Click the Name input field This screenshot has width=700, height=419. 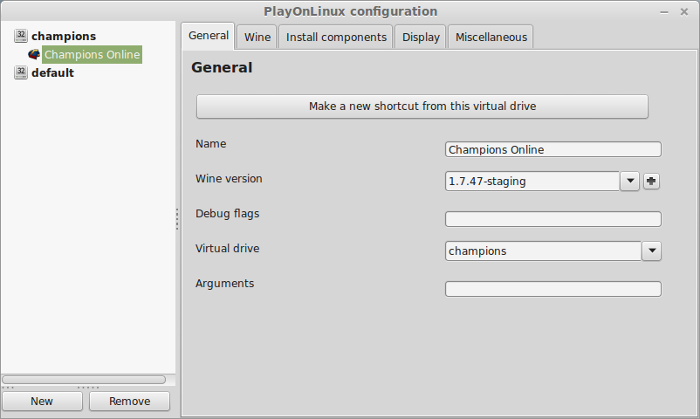(x=553, y=149)
